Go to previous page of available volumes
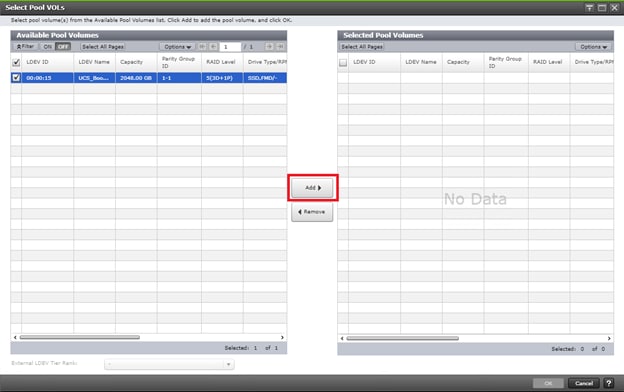This screenshot has width=624, height=392. click(213, 47)
